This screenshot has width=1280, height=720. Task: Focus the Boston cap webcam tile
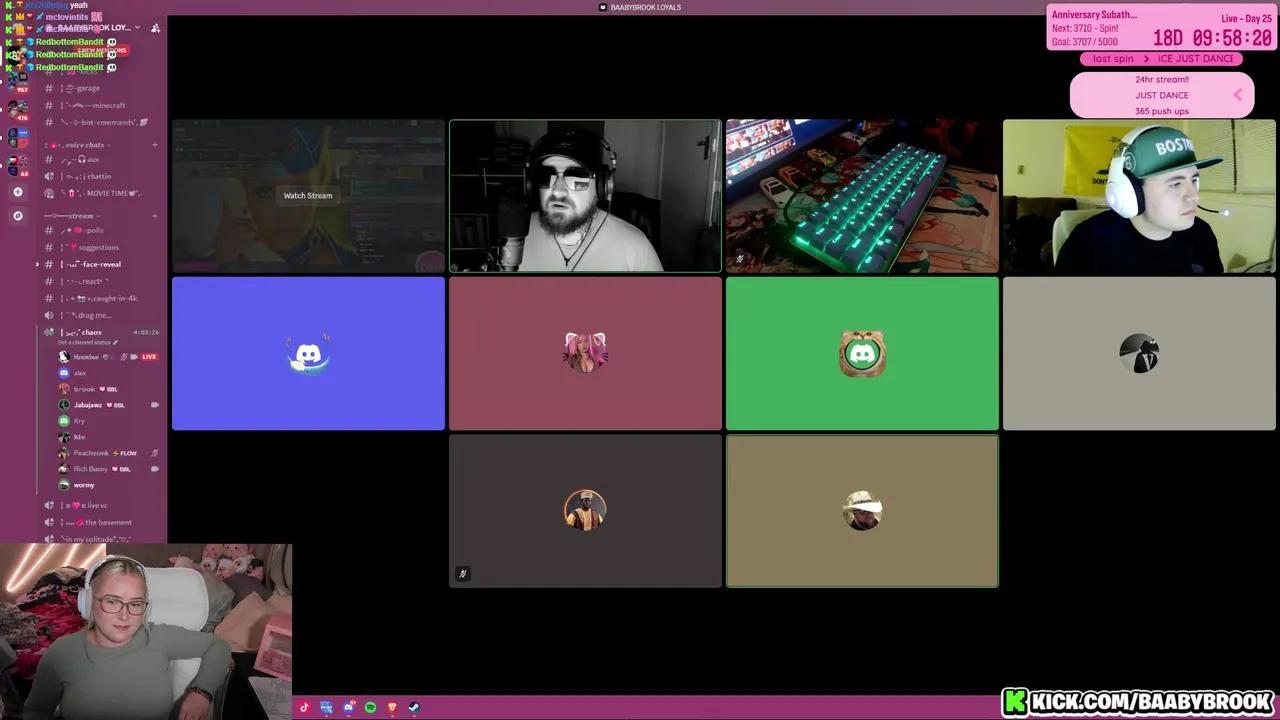(x=1139, y=196)
